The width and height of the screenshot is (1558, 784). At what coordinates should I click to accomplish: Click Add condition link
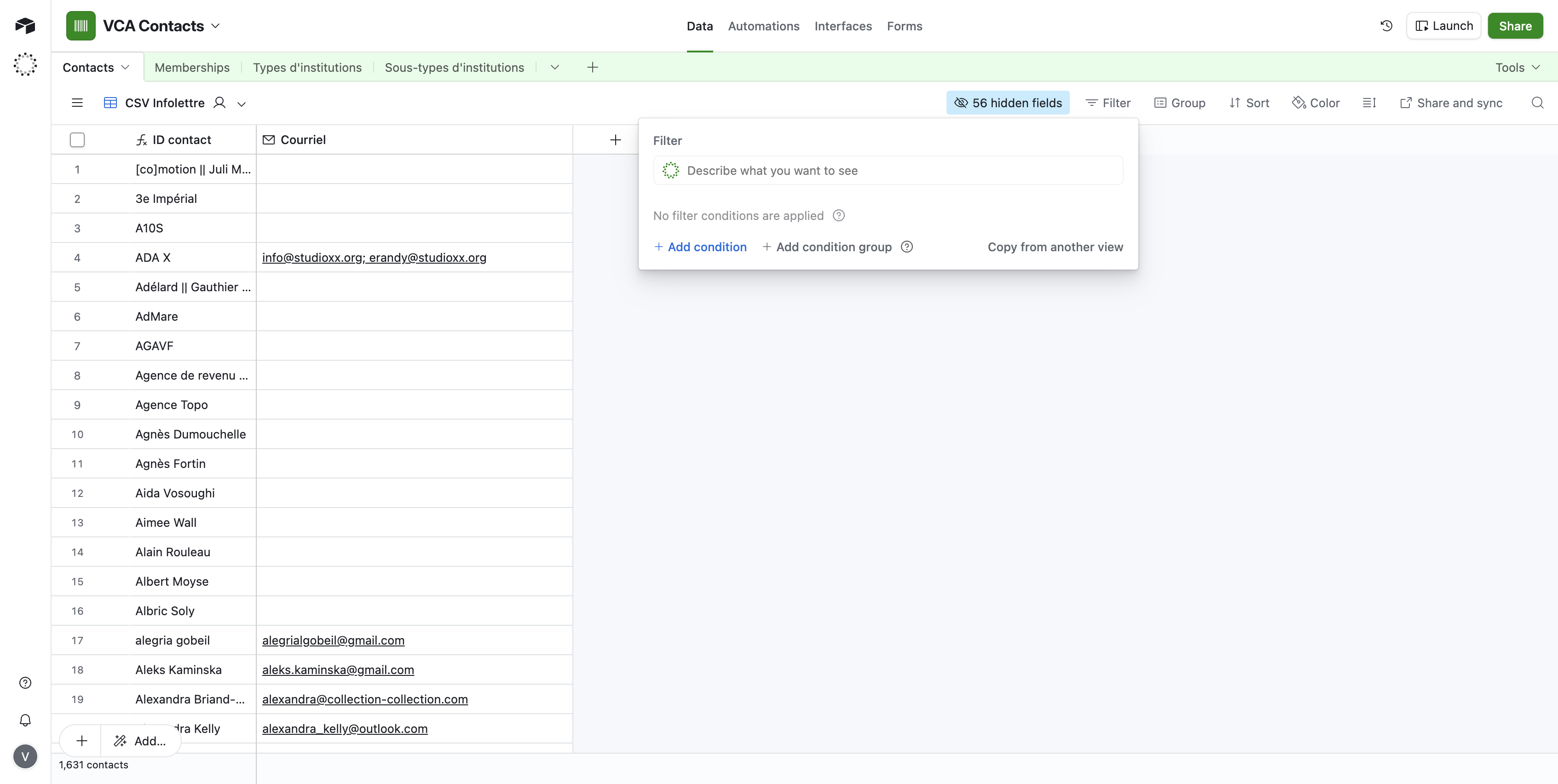[700, 247]
